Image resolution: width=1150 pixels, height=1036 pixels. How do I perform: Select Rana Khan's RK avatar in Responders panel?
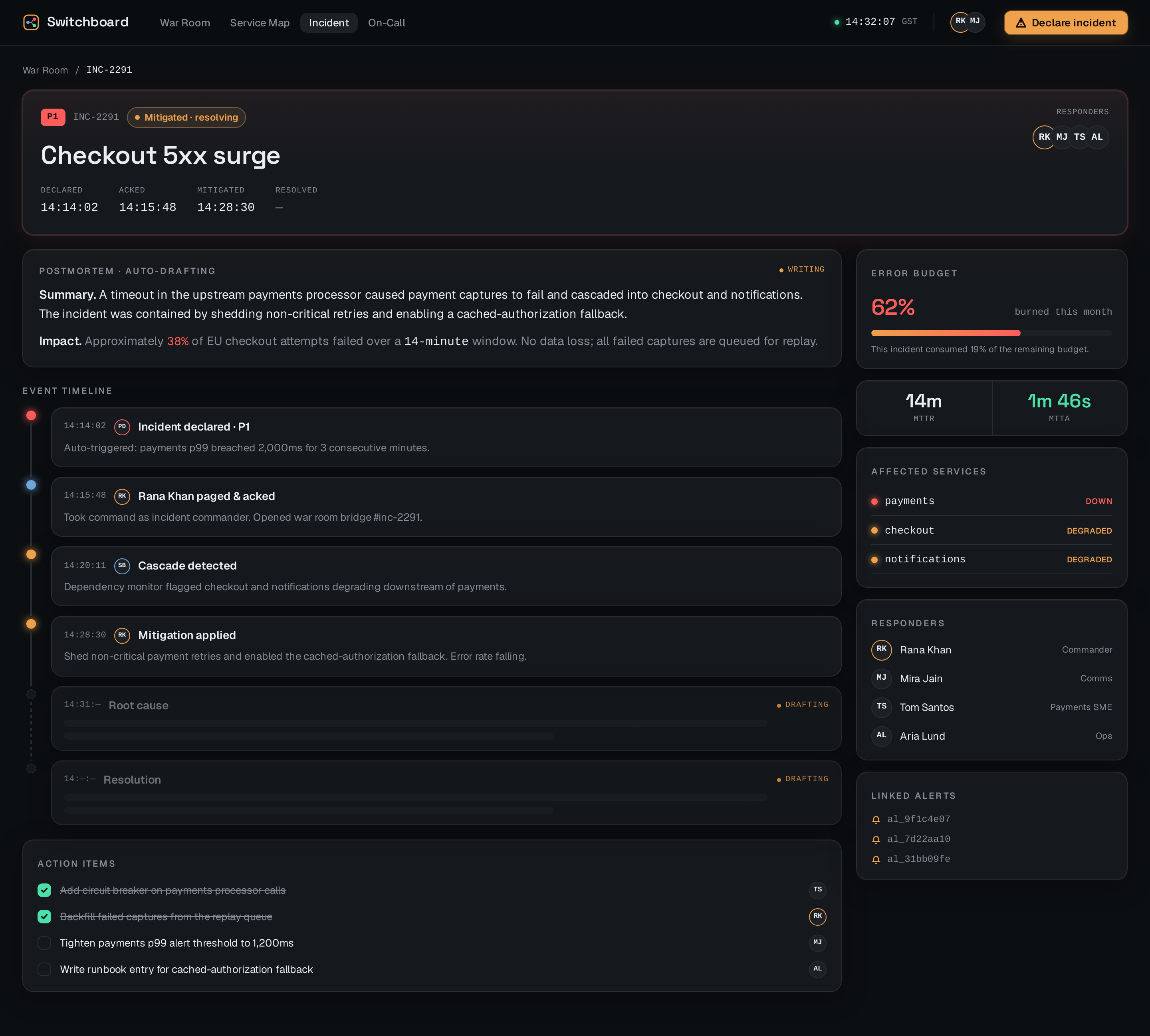(881, 649)
